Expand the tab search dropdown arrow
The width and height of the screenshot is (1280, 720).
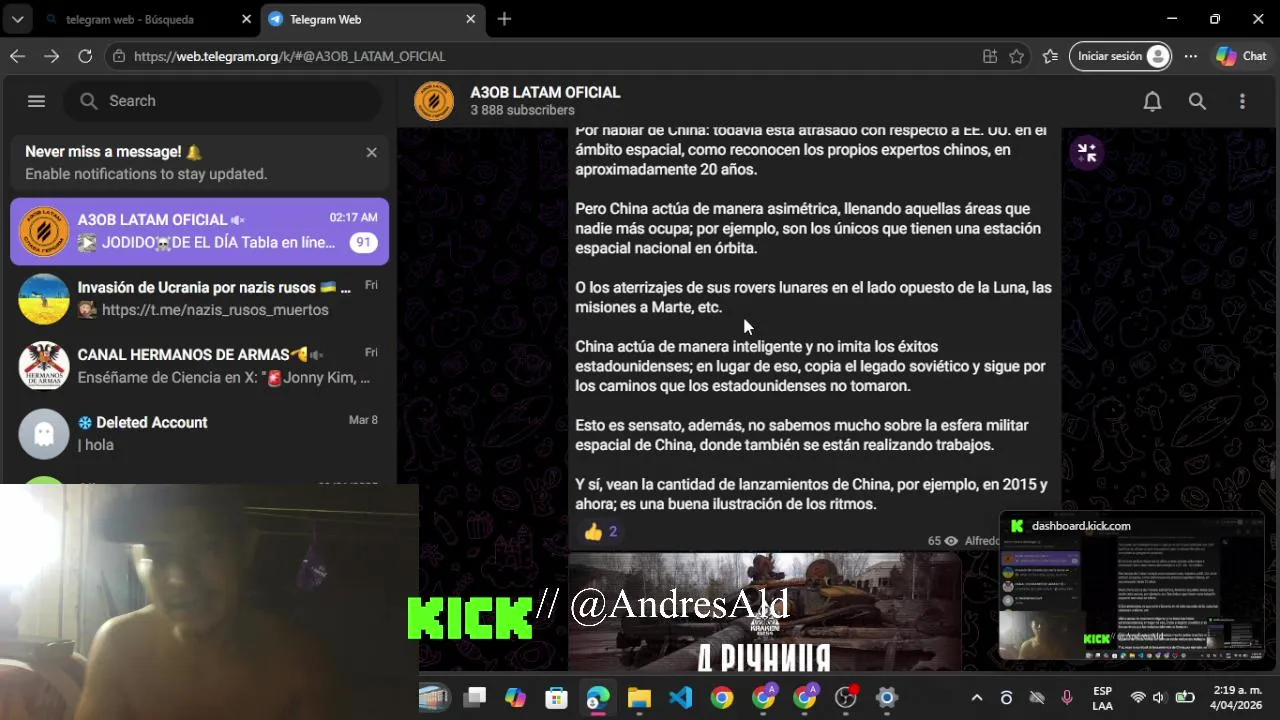[x=17, y=19]
